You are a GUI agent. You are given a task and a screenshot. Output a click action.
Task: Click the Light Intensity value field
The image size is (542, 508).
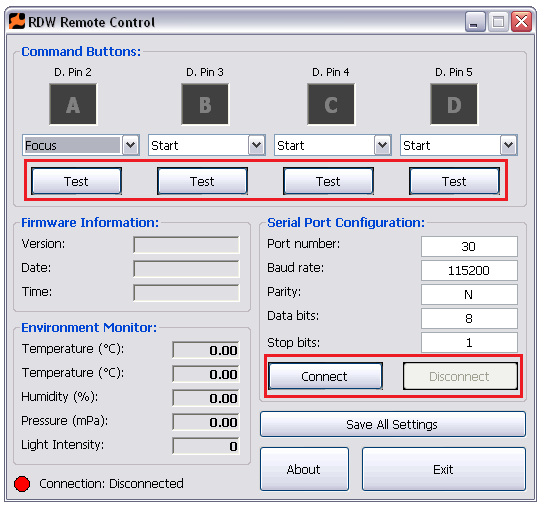pos(206,446)
